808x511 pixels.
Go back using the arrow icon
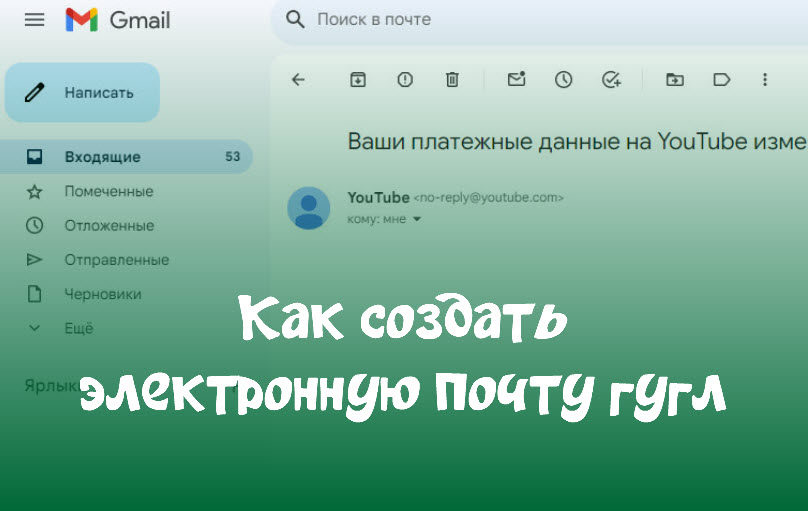pyautogui.click(x=298, y=80)
